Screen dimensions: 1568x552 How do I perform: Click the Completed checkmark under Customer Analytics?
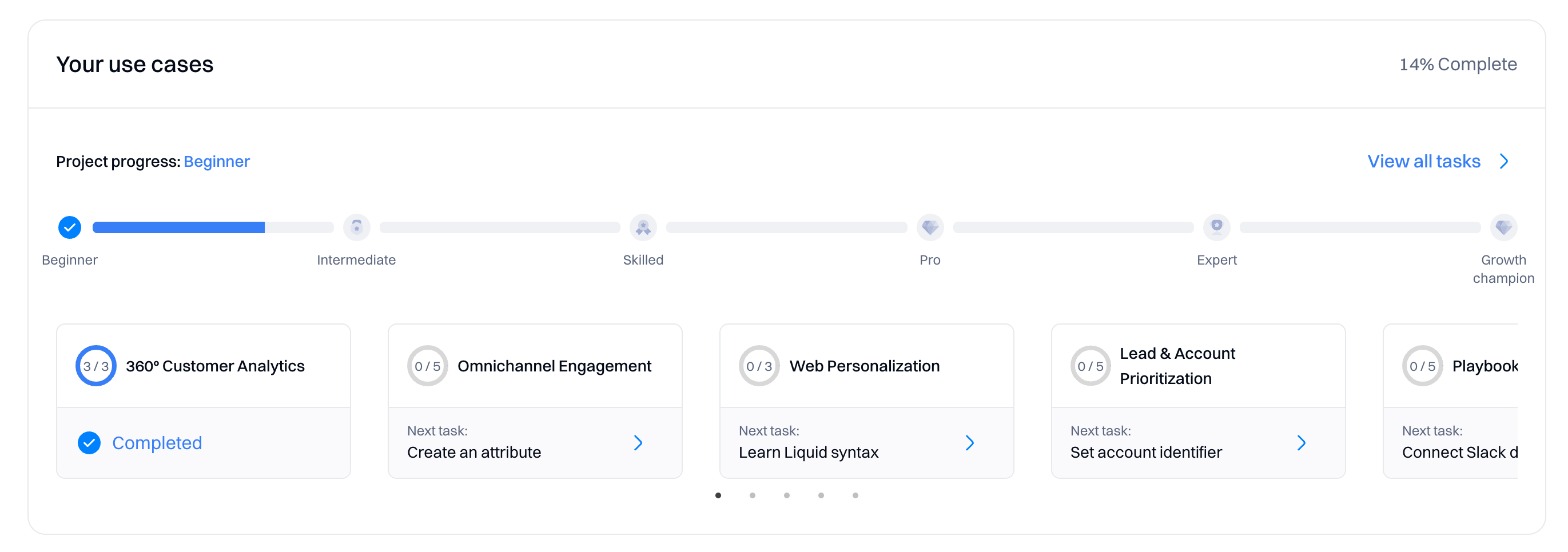[89, 443]
